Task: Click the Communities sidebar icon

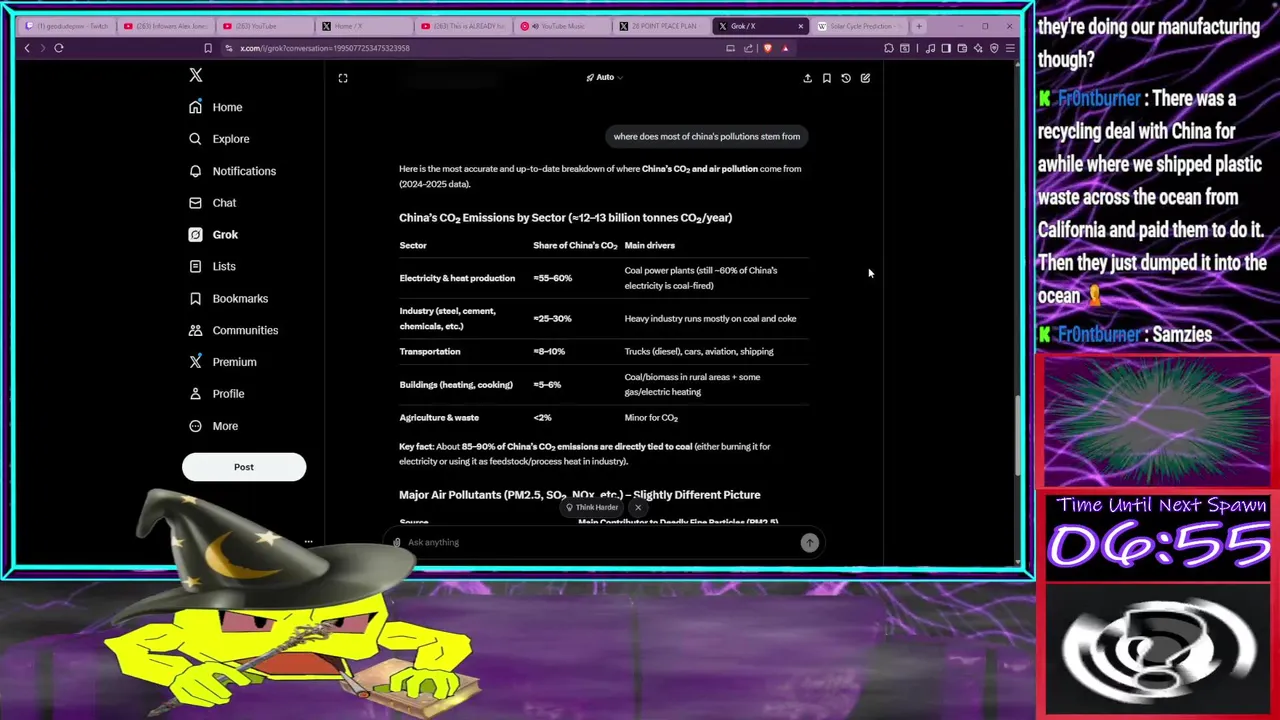Action: 195,330
